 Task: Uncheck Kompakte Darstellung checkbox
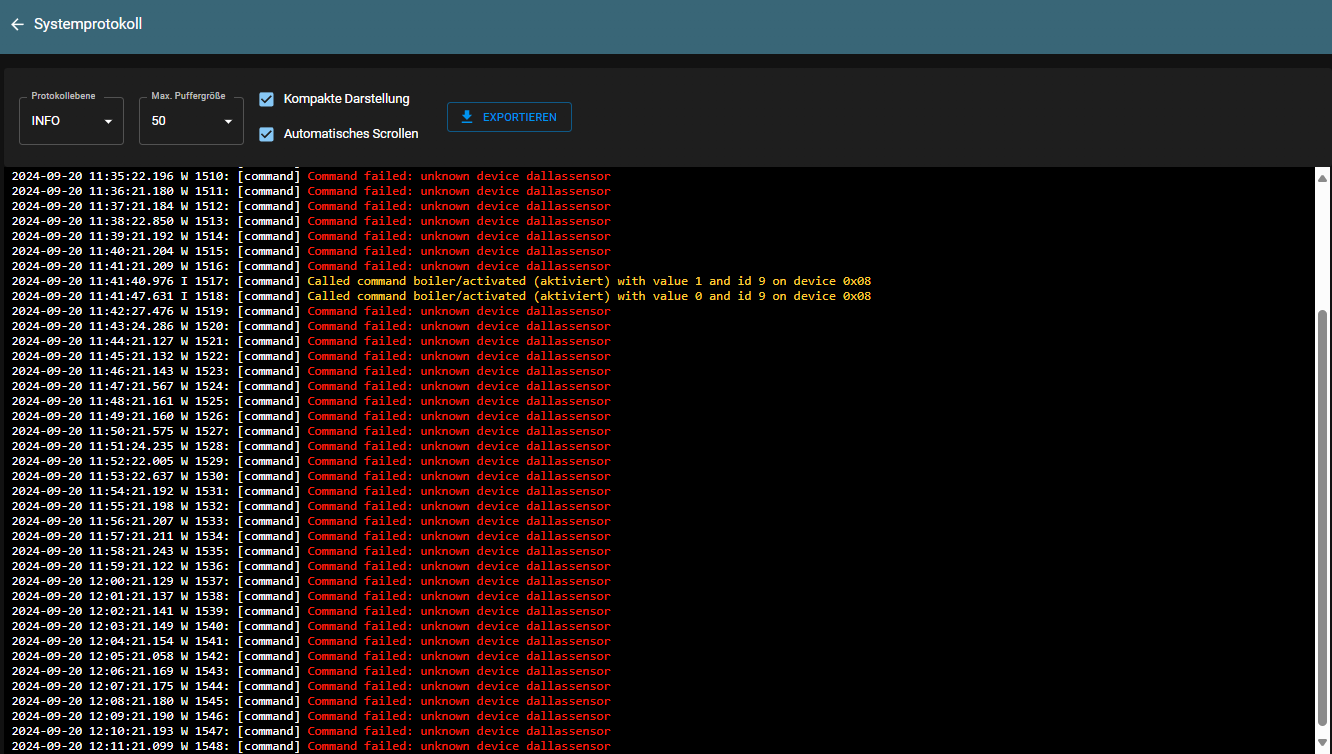click(x=266, y=99)
